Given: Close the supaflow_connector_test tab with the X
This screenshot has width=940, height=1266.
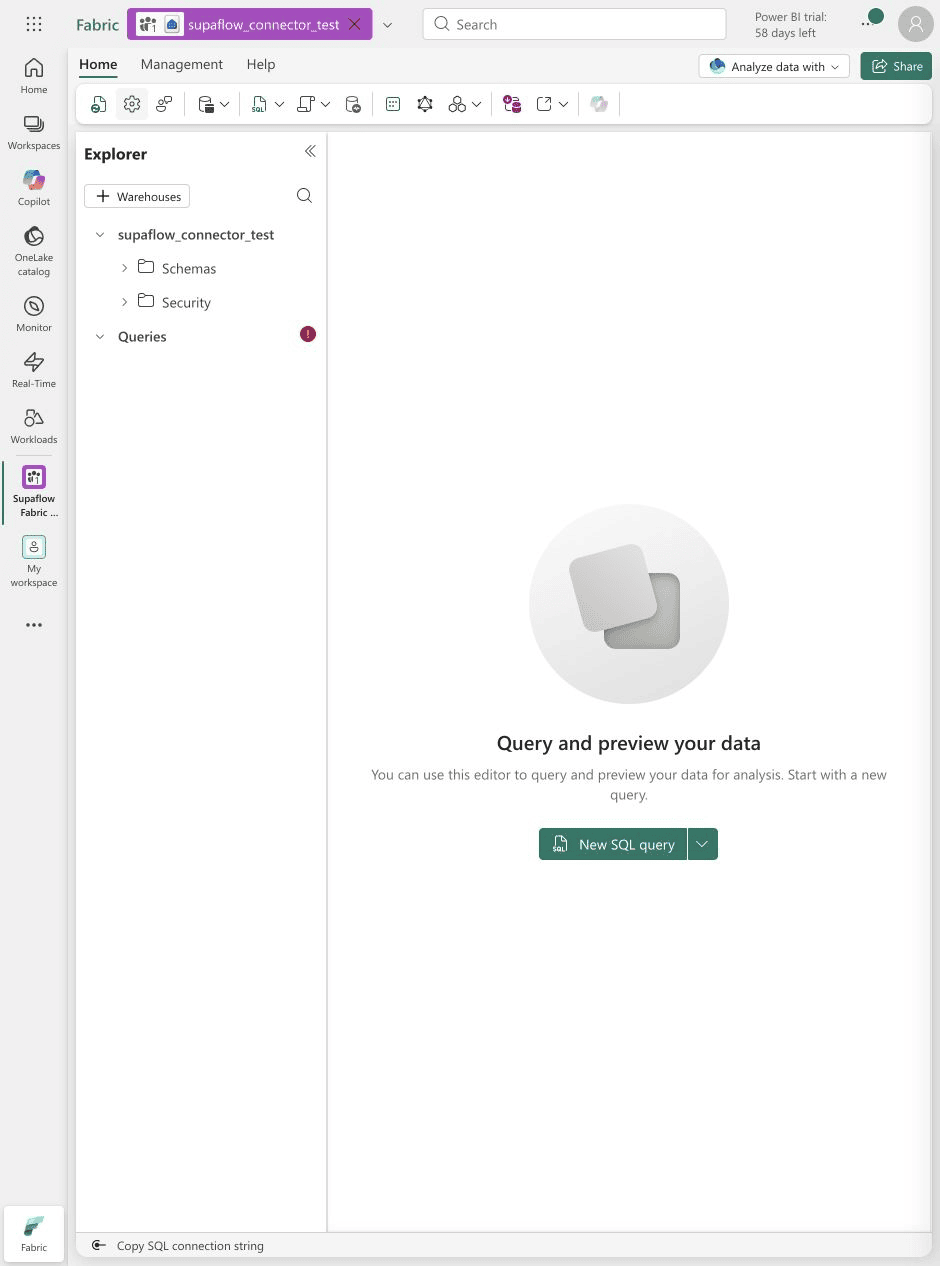Looking at the screenshot, I should (354, 24).
